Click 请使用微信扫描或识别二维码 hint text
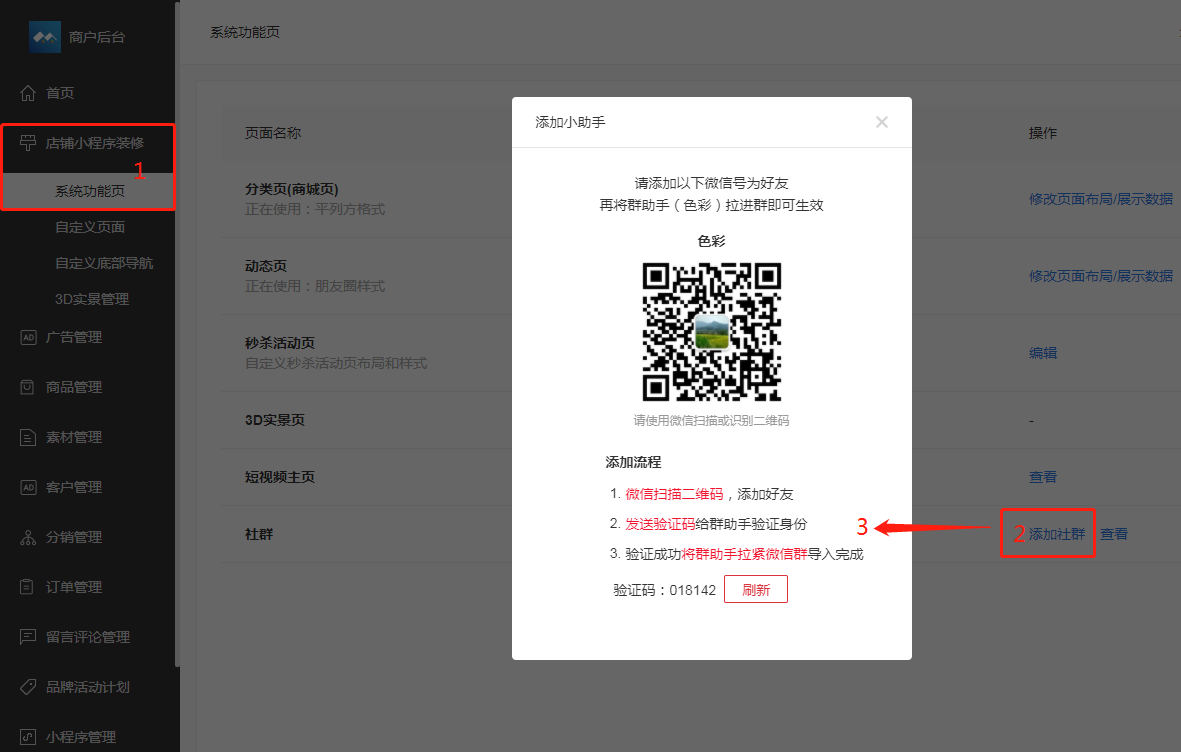The height and width of the screenshot is (752, 1181). coord(711,420)
